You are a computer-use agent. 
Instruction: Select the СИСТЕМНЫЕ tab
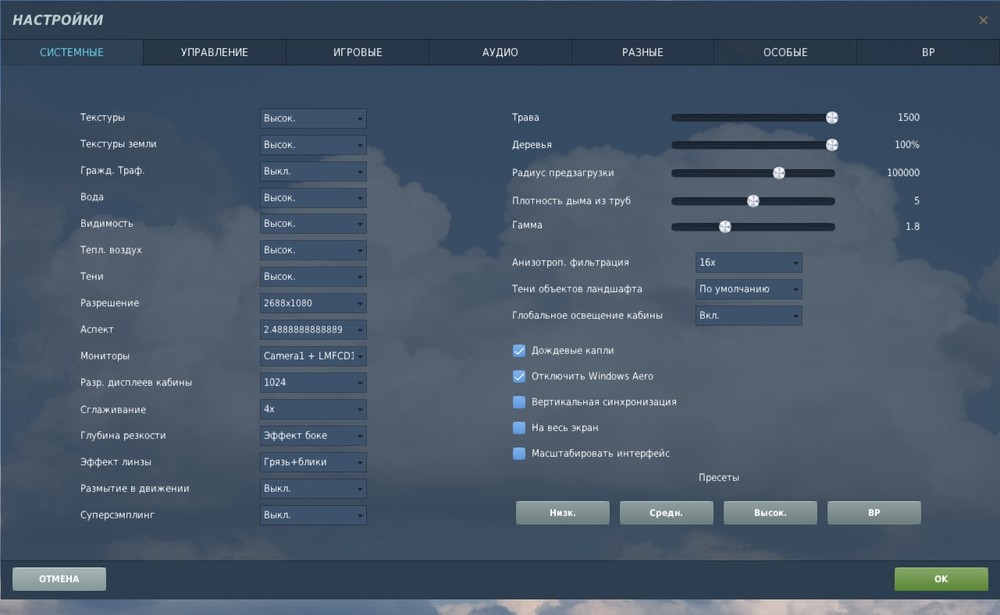pos(71,52)
